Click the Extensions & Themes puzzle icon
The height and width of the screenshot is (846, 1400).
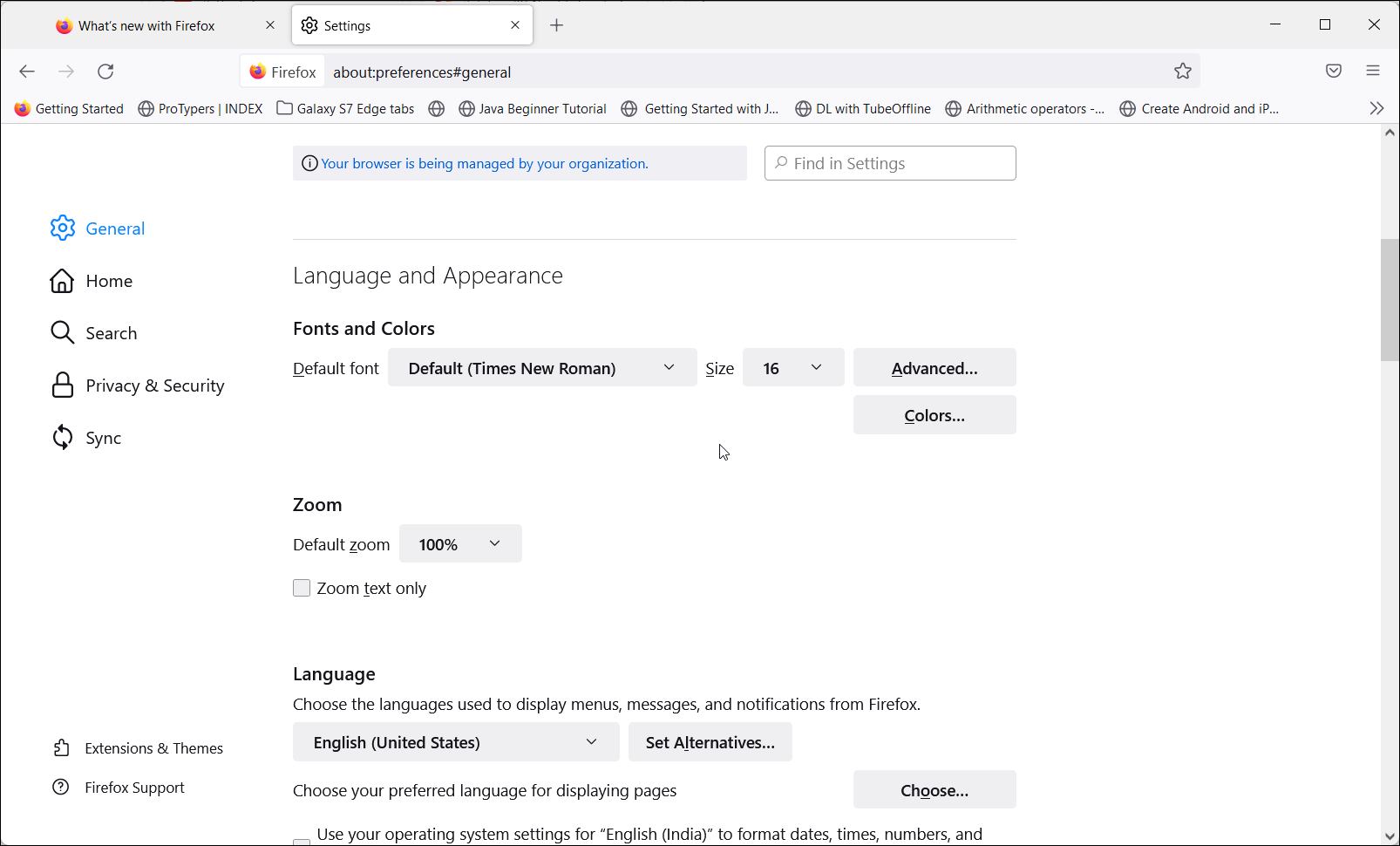(x=61, y=747)
